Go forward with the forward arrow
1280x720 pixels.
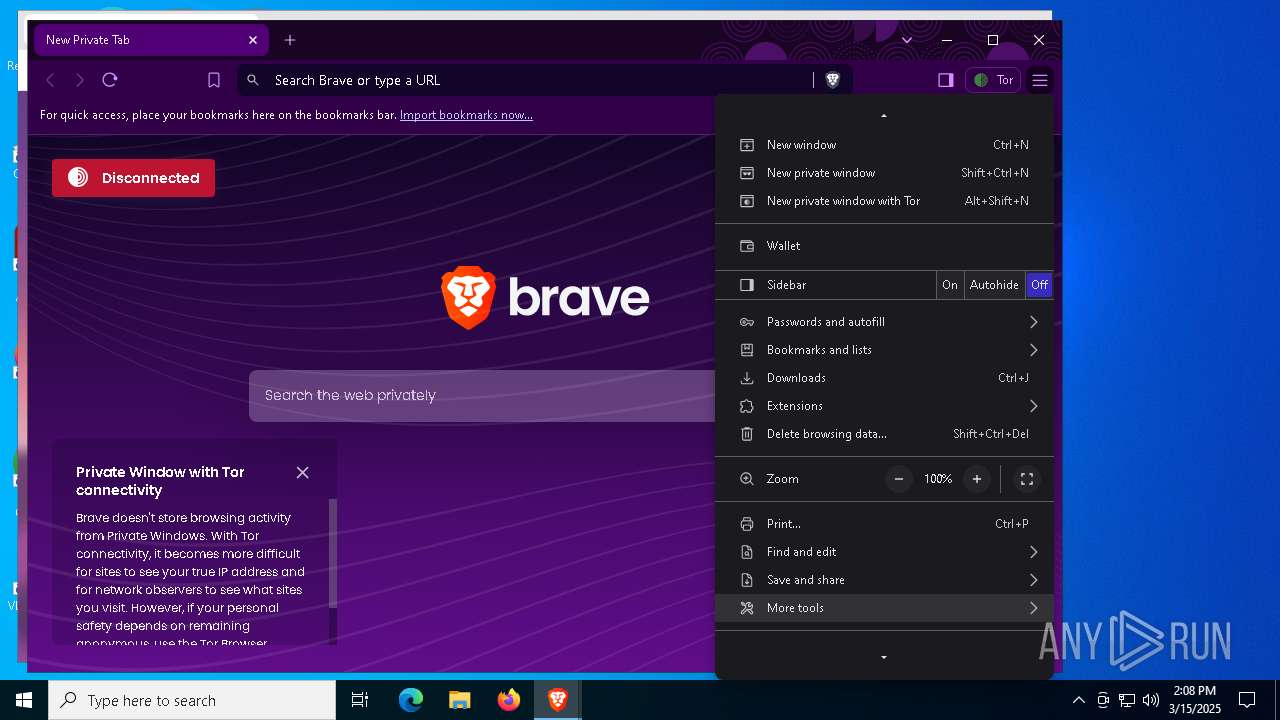click(80, 80)
